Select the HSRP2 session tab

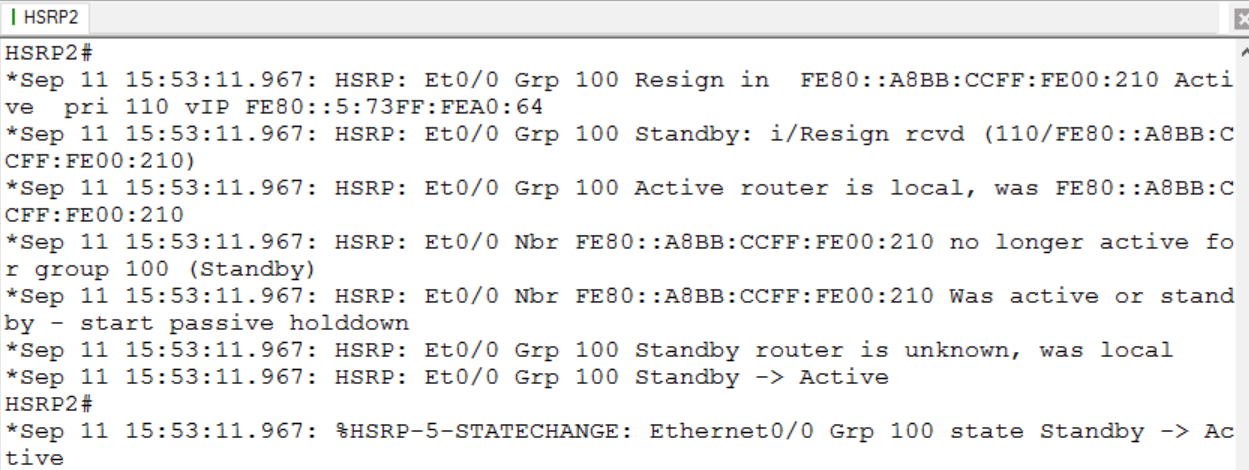pos(45,17)
